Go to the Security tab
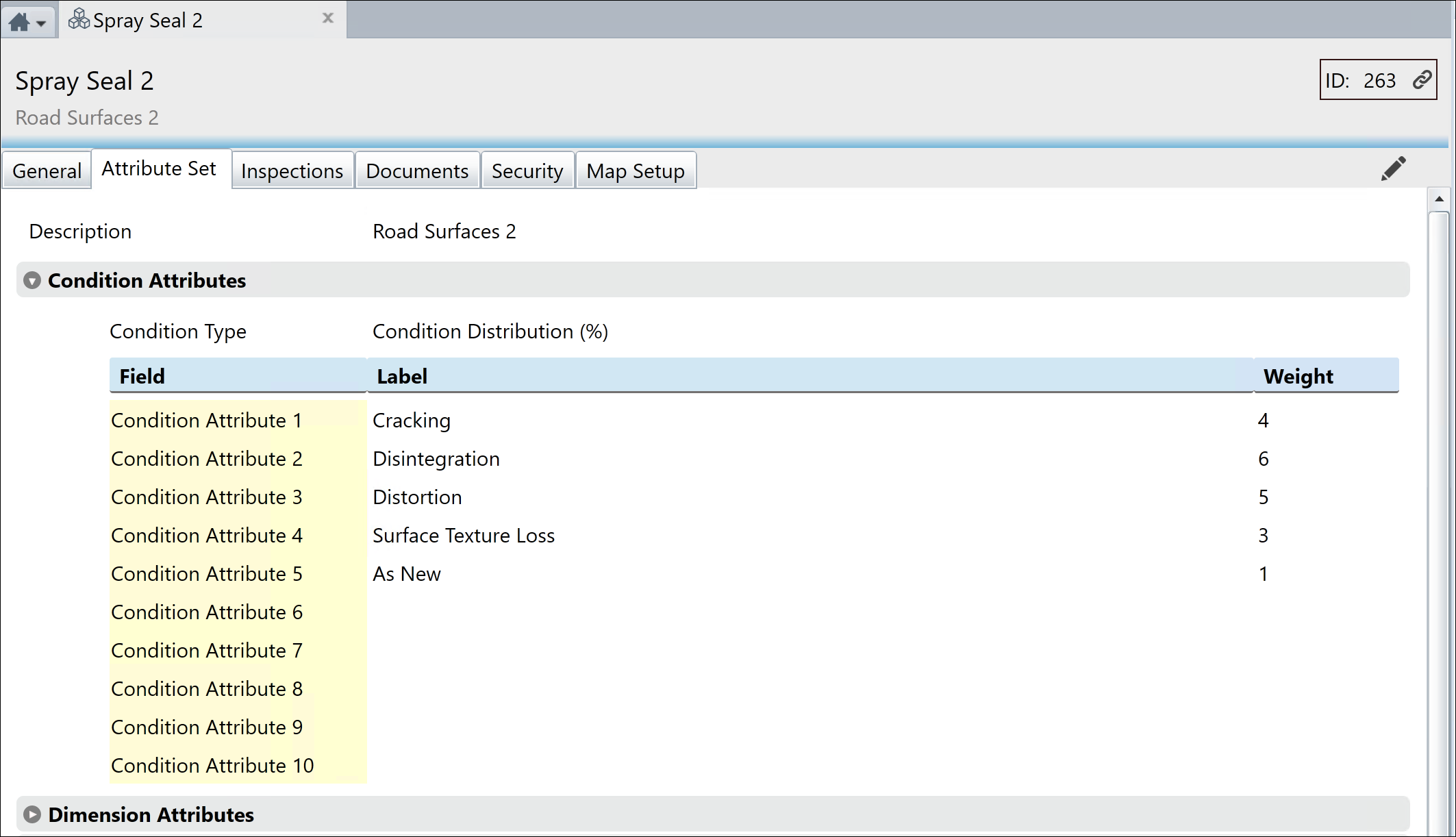This screenshot has height=837, width=1456. 527,171
